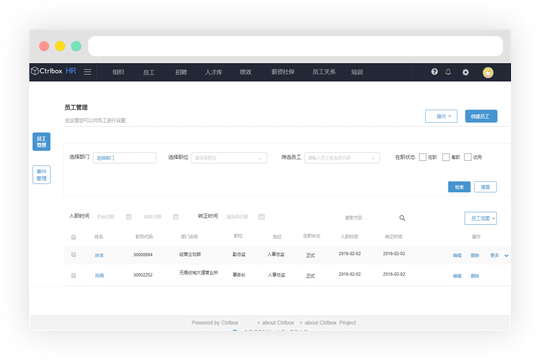Image resolution: width=540 pixels, height=360 pixels.
Task: Open the help question mark icon
Action: point(434,72)
